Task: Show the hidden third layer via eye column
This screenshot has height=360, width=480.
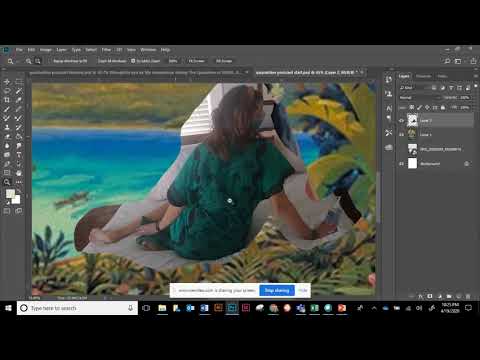Action: (401, 149)
